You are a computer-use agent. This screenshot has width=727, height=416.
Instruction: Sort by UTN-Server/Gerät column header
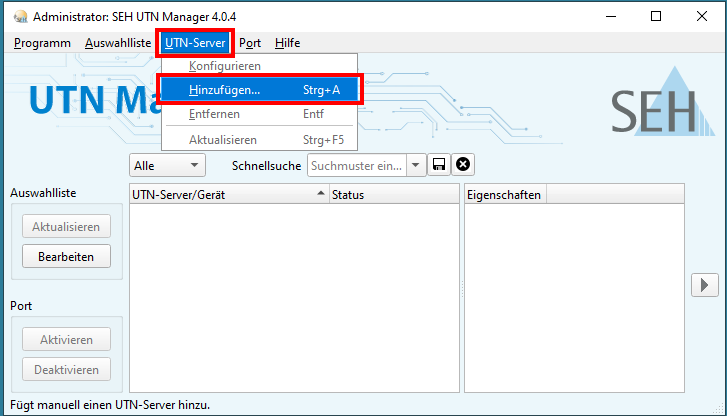pyautogui.click(x=229, y=195)
